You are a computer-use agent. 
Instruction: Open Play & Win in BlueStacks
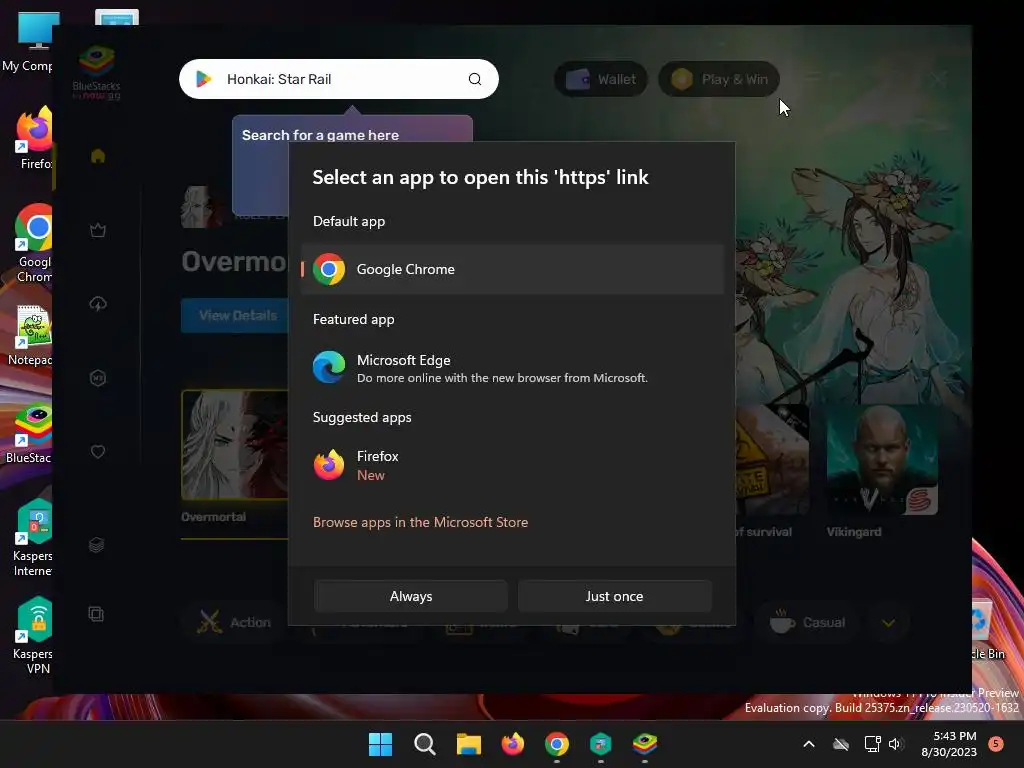[x=718, y=80]
